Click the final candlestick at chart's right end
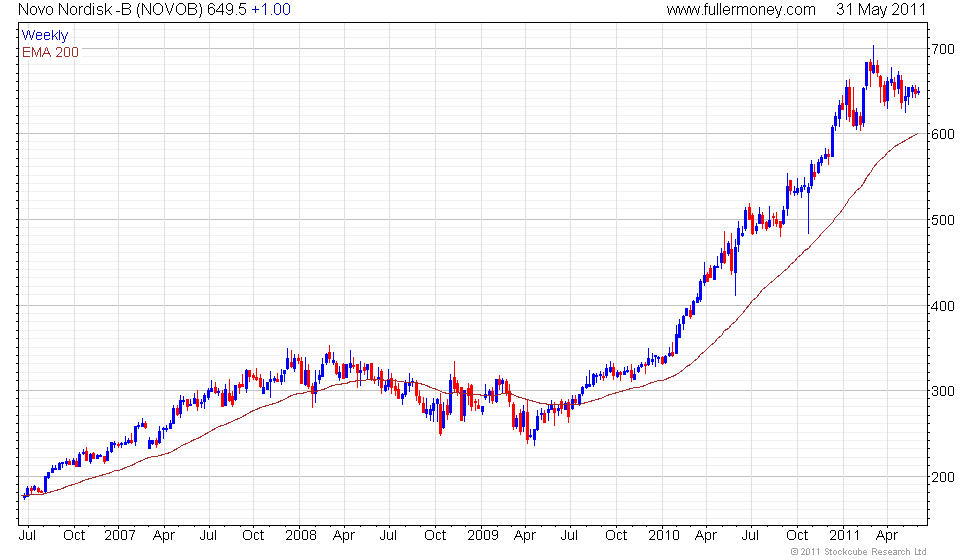 click(918, 92)
